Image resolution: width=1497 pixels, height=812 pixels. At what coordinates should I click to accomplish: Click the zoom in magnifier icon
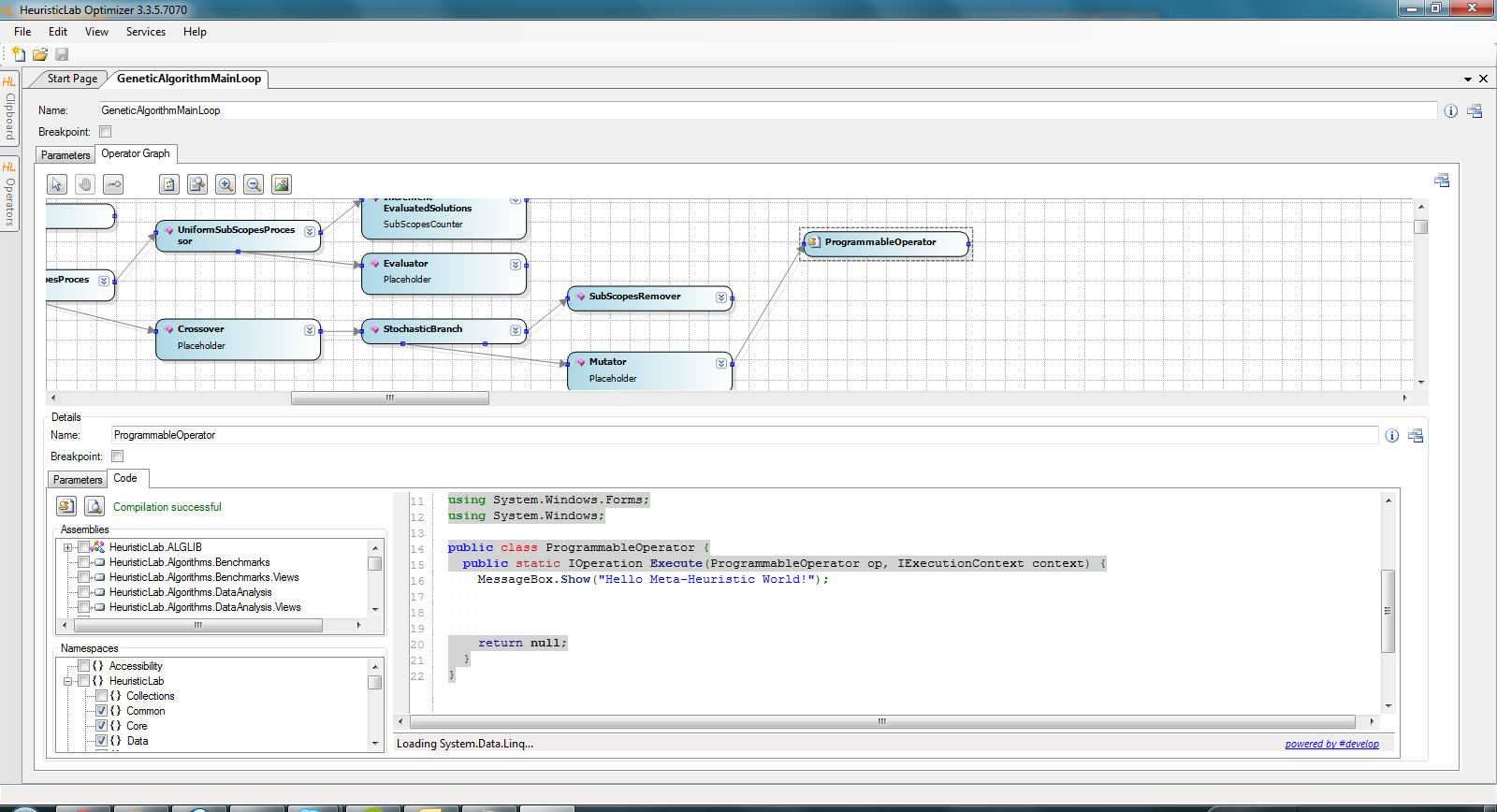point(225,184)
